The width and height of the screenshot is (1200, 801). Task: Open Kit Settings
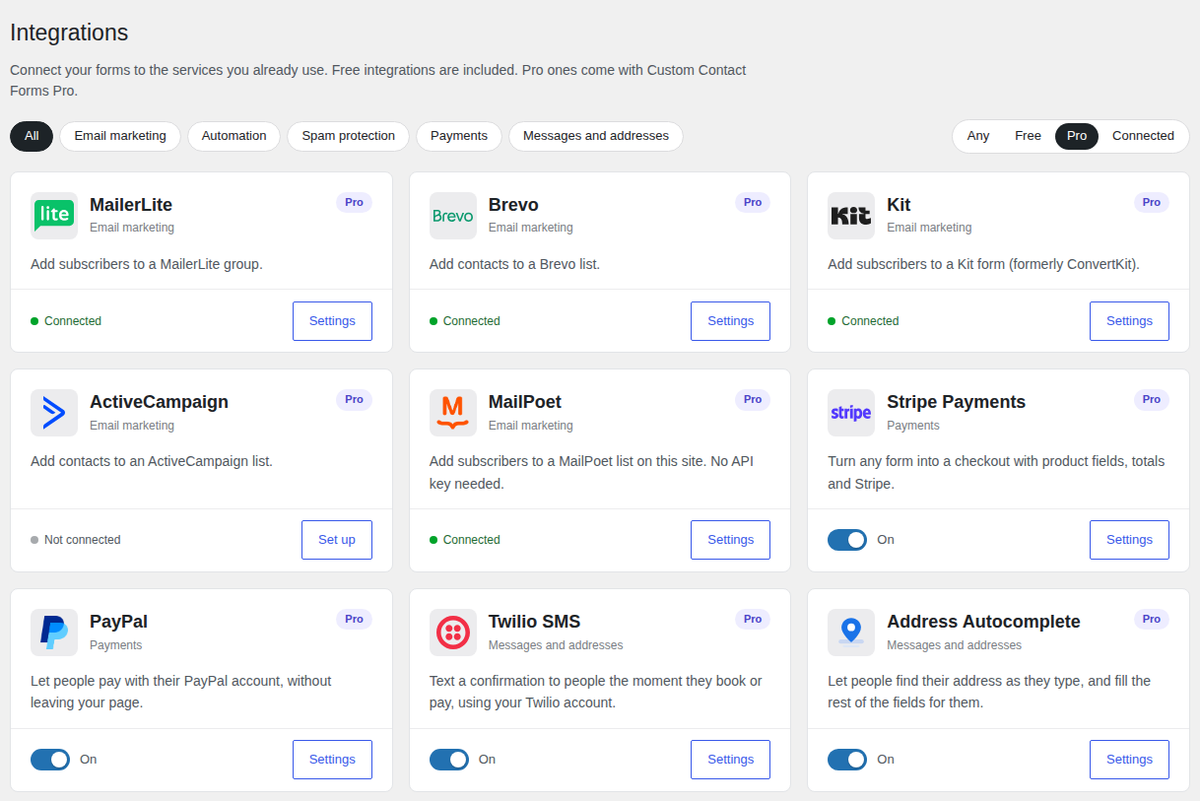pyautogui.click(x=1129, y=321)
